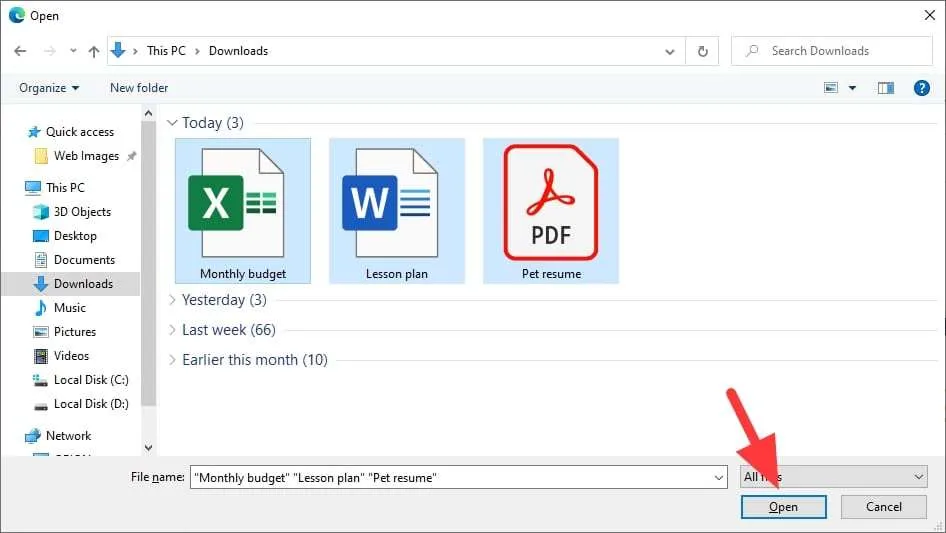Select the Monthly budget Excel file
The image size is (946, 533).
point(243,211)
